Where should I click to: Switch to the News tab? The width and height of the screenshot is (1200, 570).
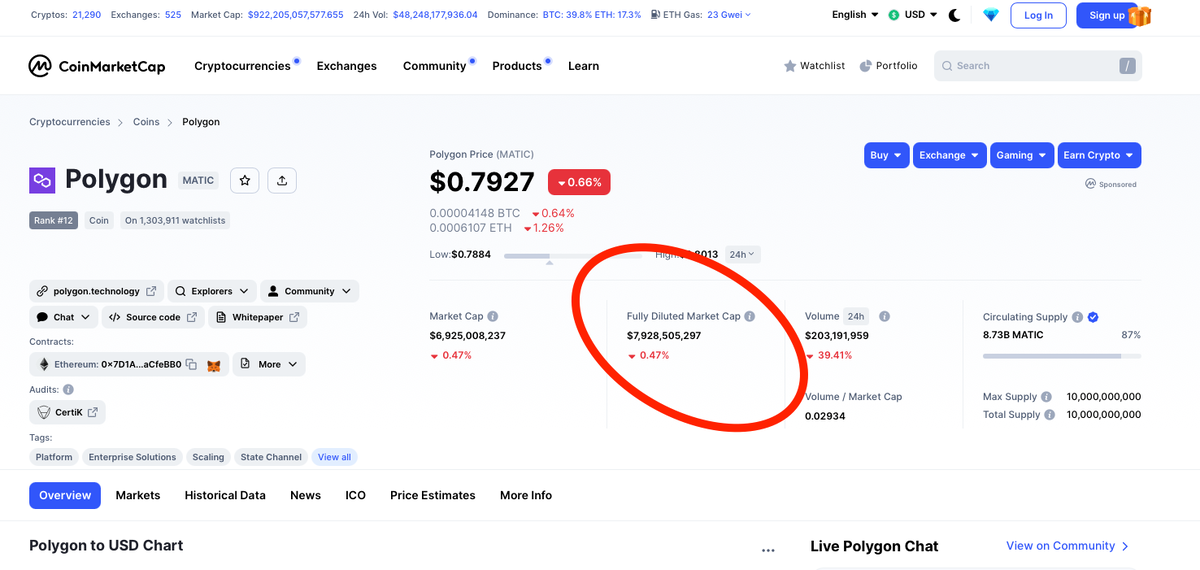306,495
